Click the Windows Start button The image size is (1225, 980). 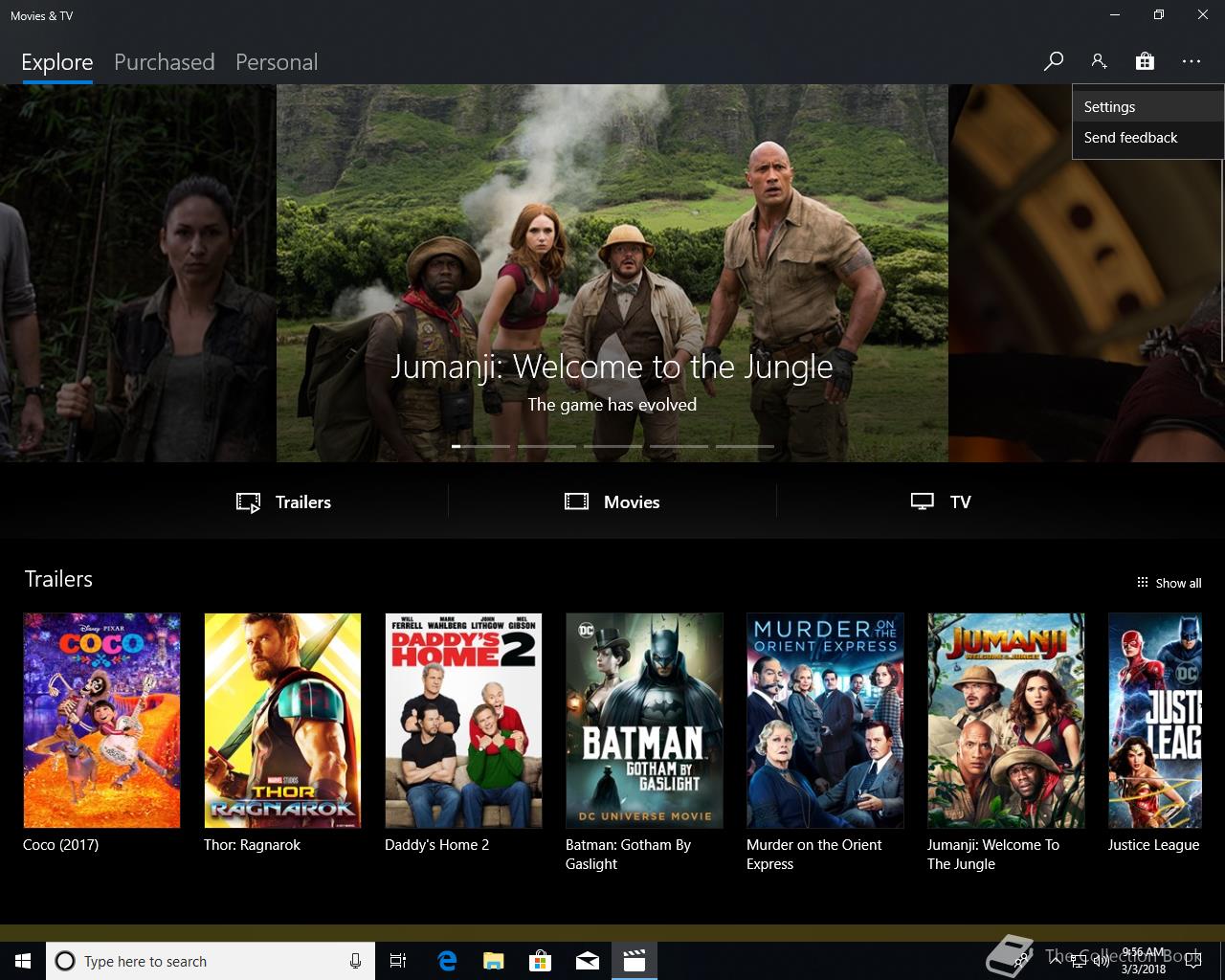tap(23, 961)
